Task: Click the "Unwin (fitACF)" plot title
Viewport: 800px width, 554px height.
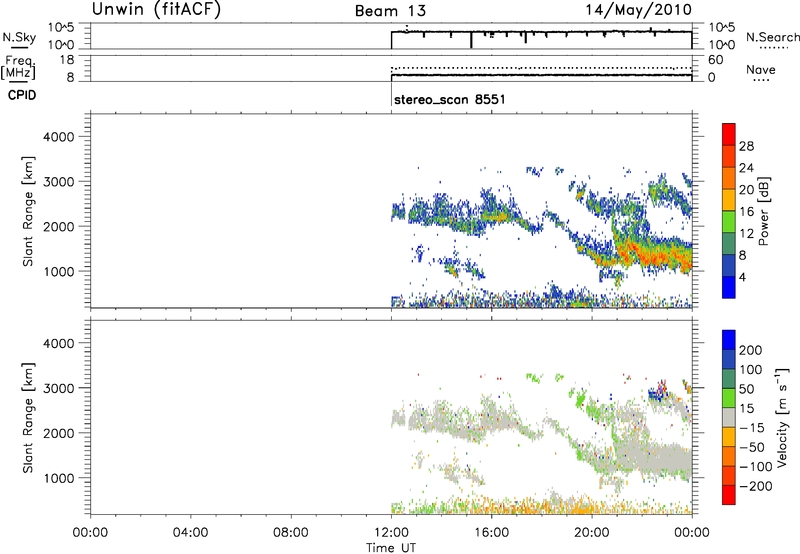Action: tap(156, 9)
